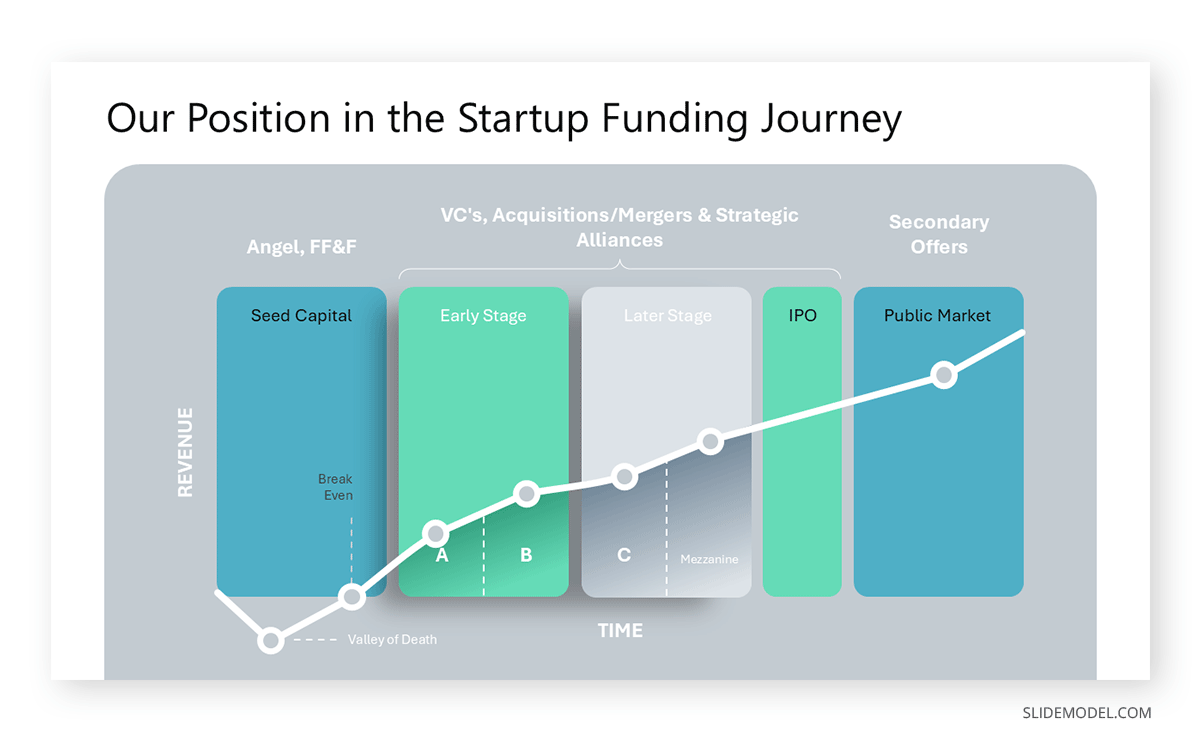The width and height of the screenshot is (1200, 743).
Task: Click the circle marker above letter C
Action: coord(624,476)
